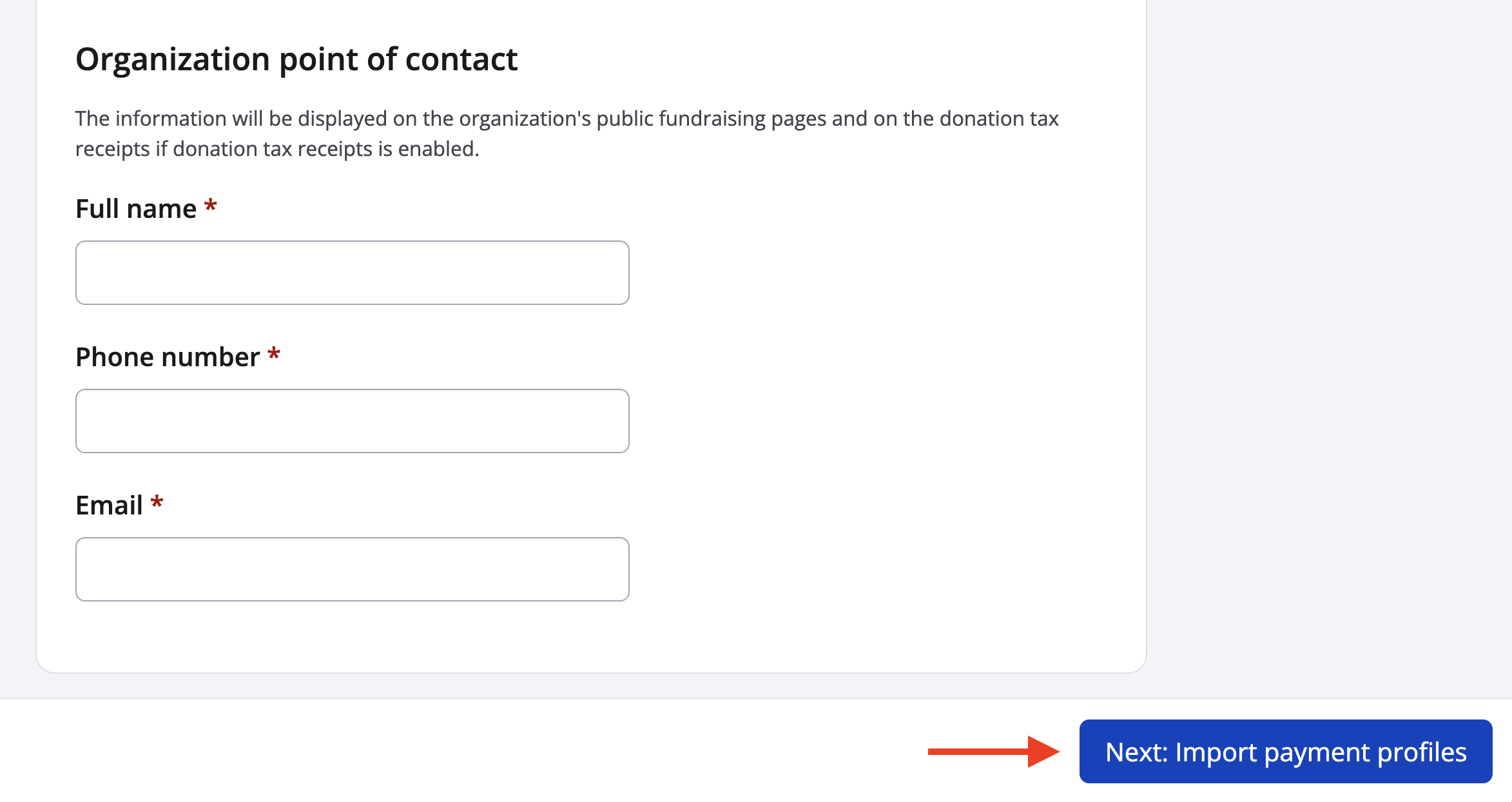The image size is (1512, 802).
Task: Click blank card area right of Phone number field
Action: click(883, 421)
